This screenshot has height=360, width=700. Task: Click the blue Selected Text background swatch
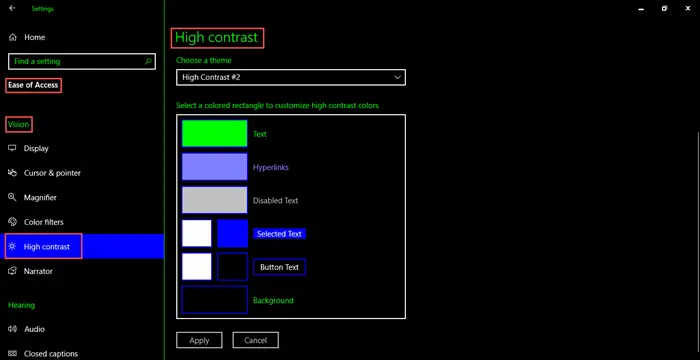[233, 233]
